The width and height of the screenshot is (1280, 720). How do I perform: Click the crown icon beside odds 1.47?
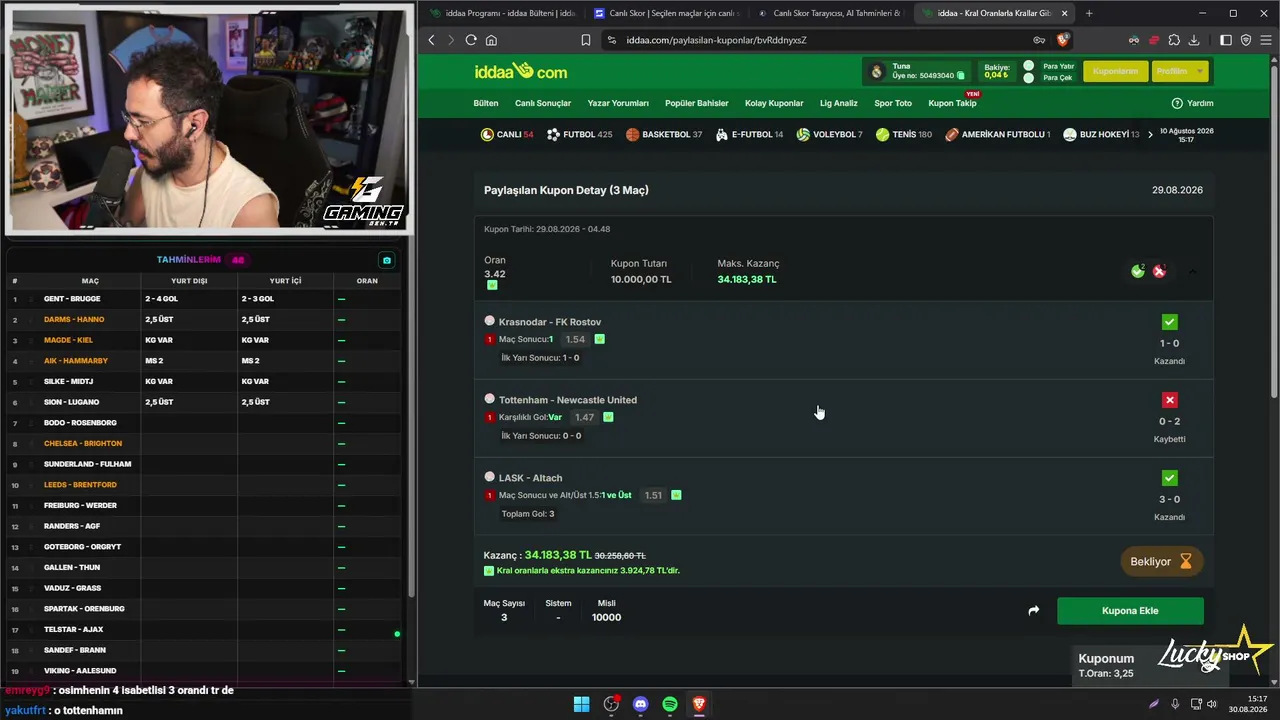point(608,417)
